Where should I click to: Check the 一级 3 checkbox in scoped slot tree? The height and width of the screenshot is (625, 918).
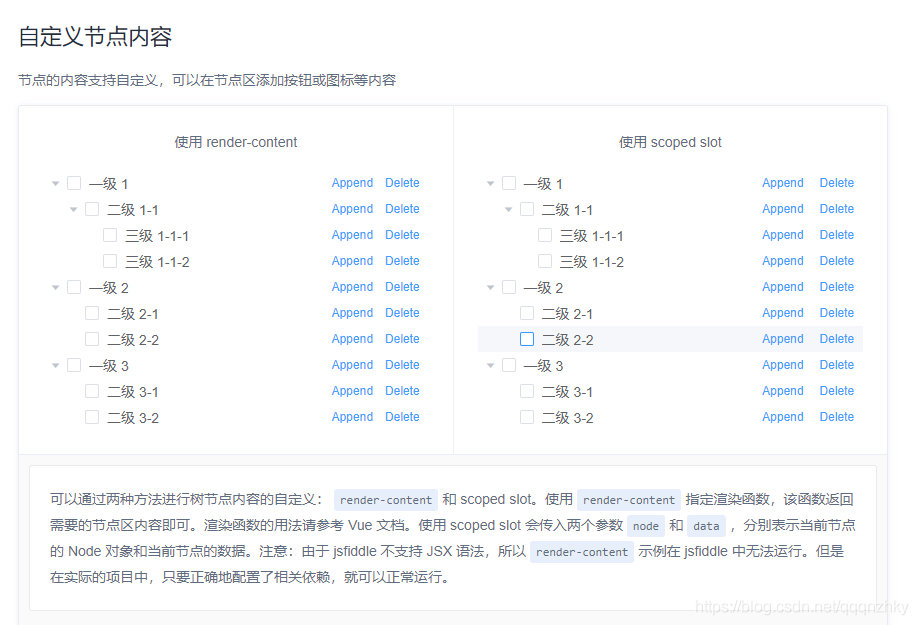[509, 365]
